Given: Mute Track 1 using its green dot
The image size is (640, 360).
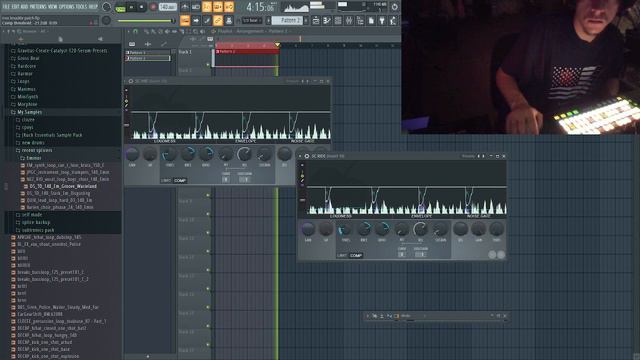Looking at the screenshot, I should tap(208, 64).
